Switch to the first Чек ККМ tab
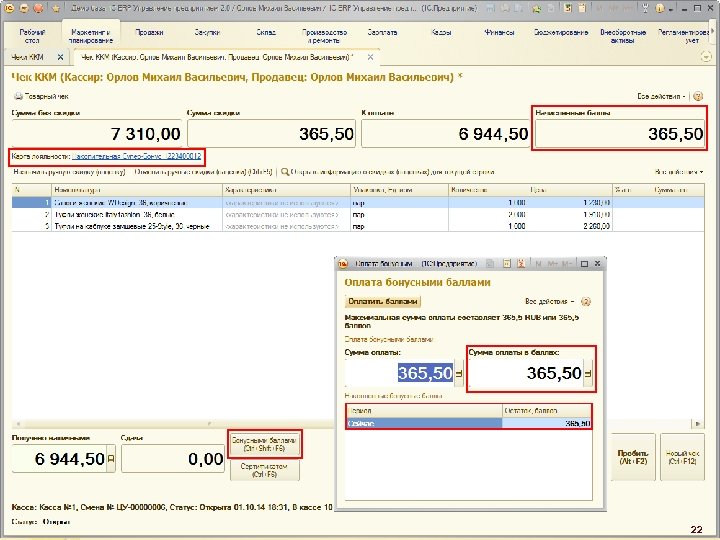The width and height of the screenshot is (720, 540). point(27,56)
